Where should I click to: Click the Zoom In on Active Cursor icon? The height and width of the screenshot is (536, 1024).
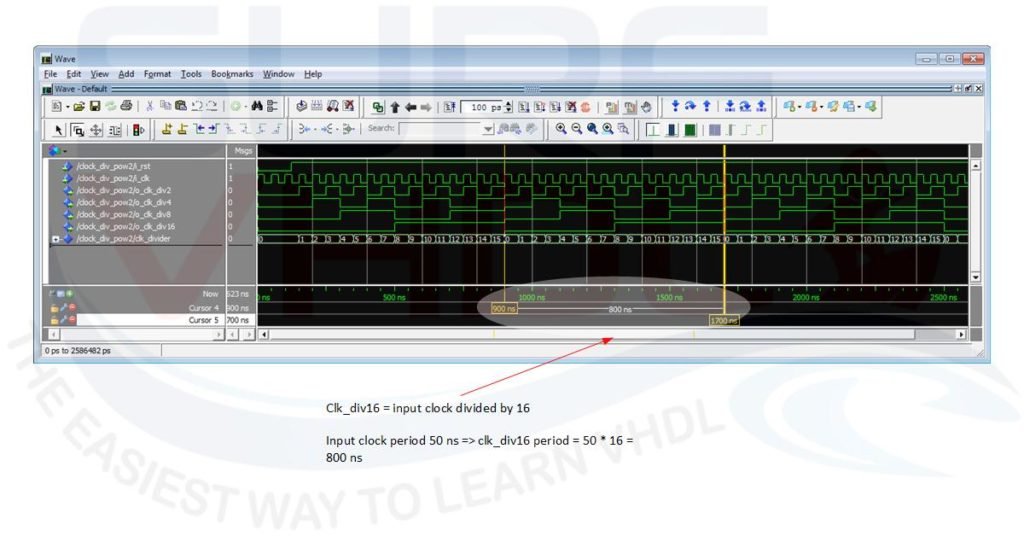(x=607, y=129)
